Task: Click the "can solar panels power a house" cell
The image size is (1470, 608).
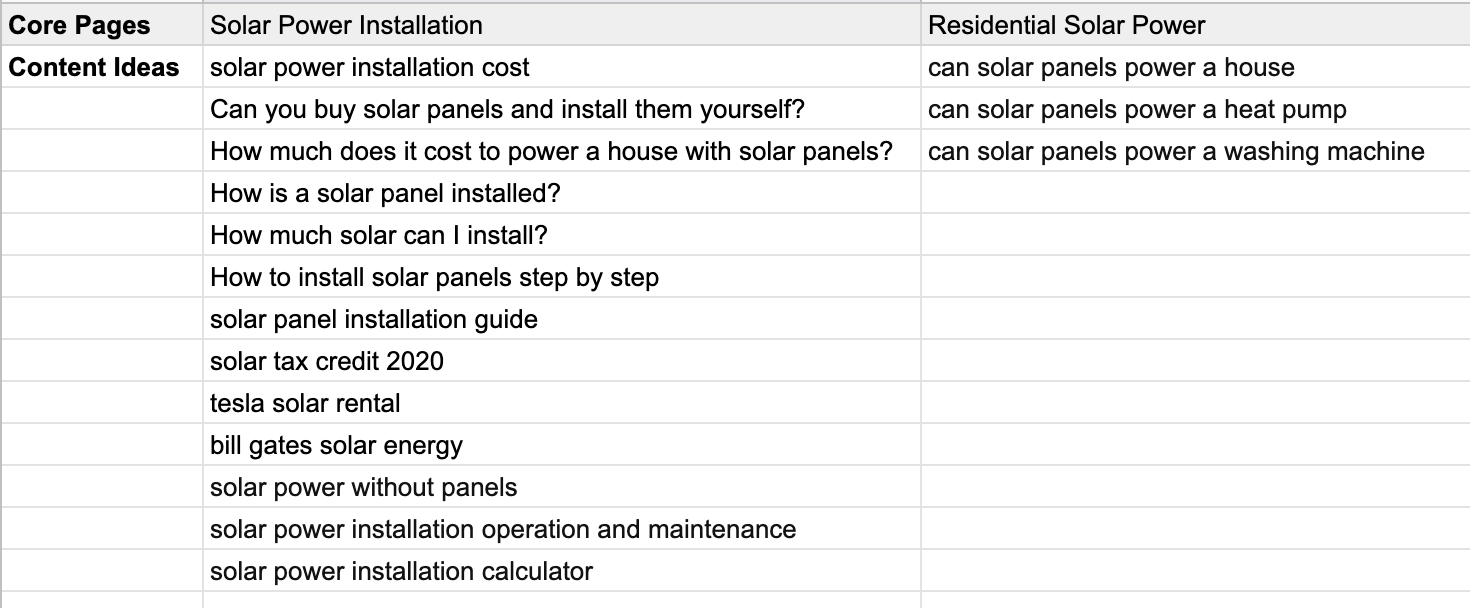Action: (1111, 67)
